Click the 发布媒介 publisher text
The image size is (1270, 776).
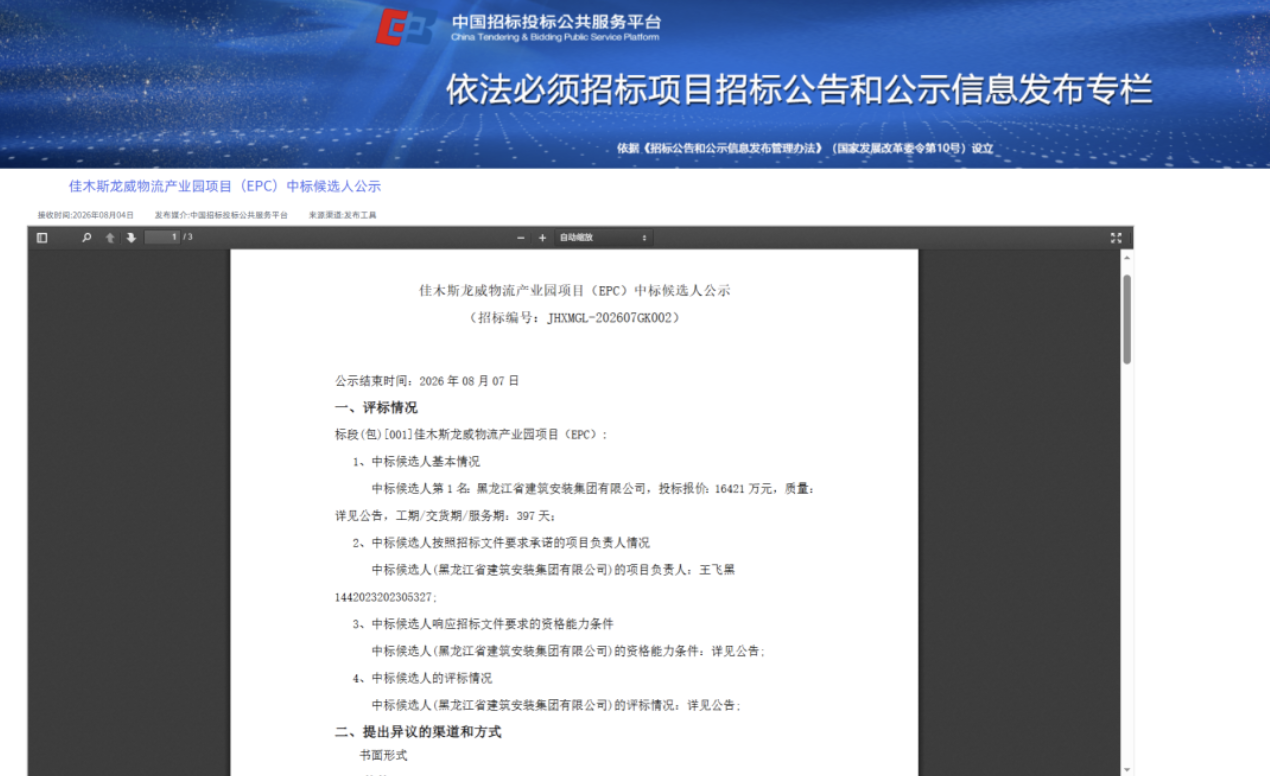tap(221, 215)
